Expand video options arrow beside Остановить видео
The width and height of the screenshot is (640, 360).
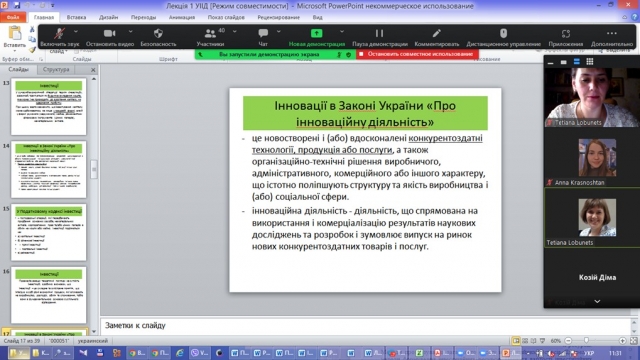click(x=130, y=31)
